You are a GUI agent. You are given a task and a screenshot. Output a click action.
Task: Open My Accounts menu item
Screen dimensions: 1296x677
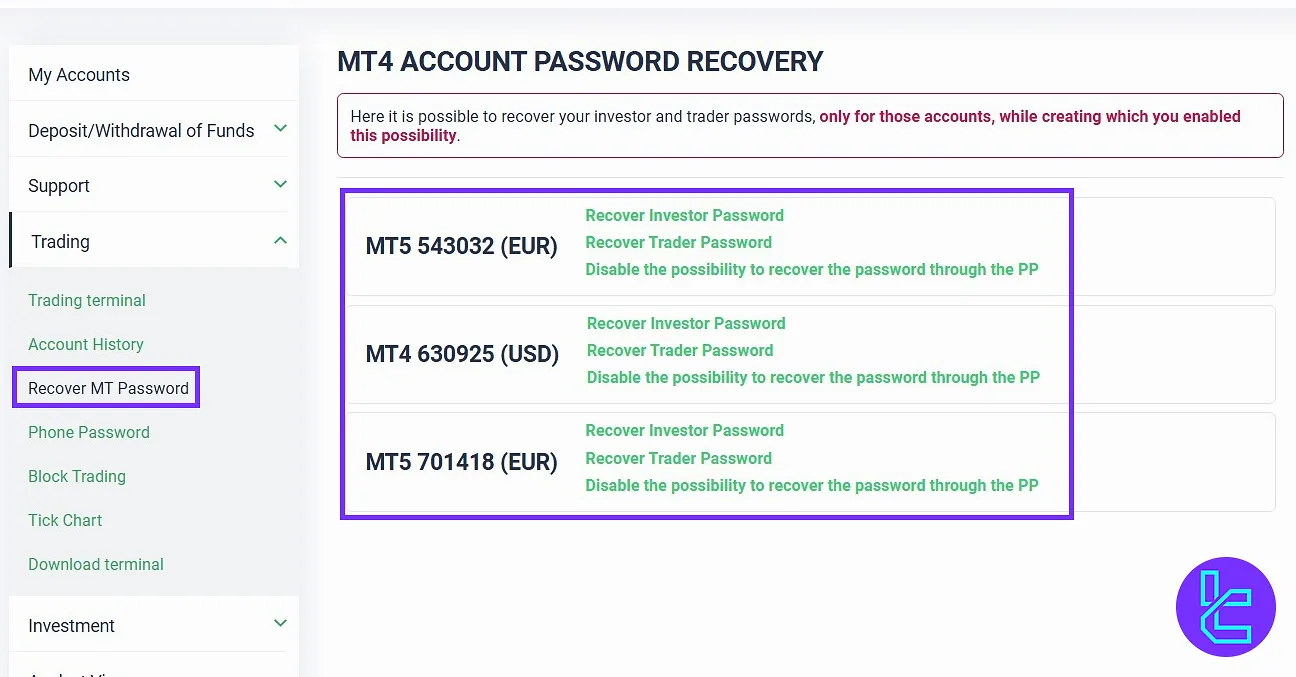[x=79, y=75]
